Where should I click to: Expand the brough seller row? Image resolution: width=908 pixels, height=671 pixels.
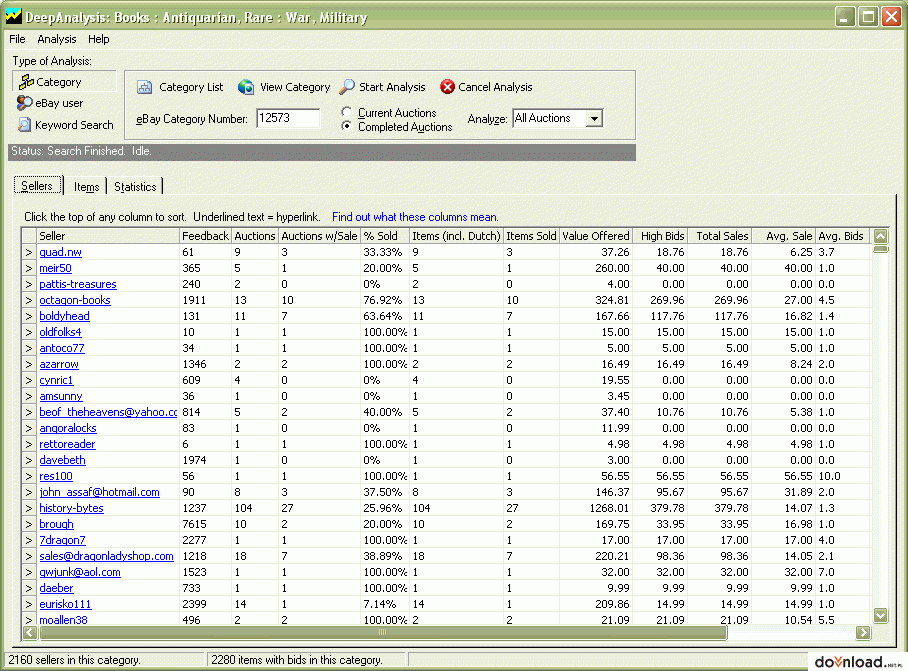(x=29, y=525)
